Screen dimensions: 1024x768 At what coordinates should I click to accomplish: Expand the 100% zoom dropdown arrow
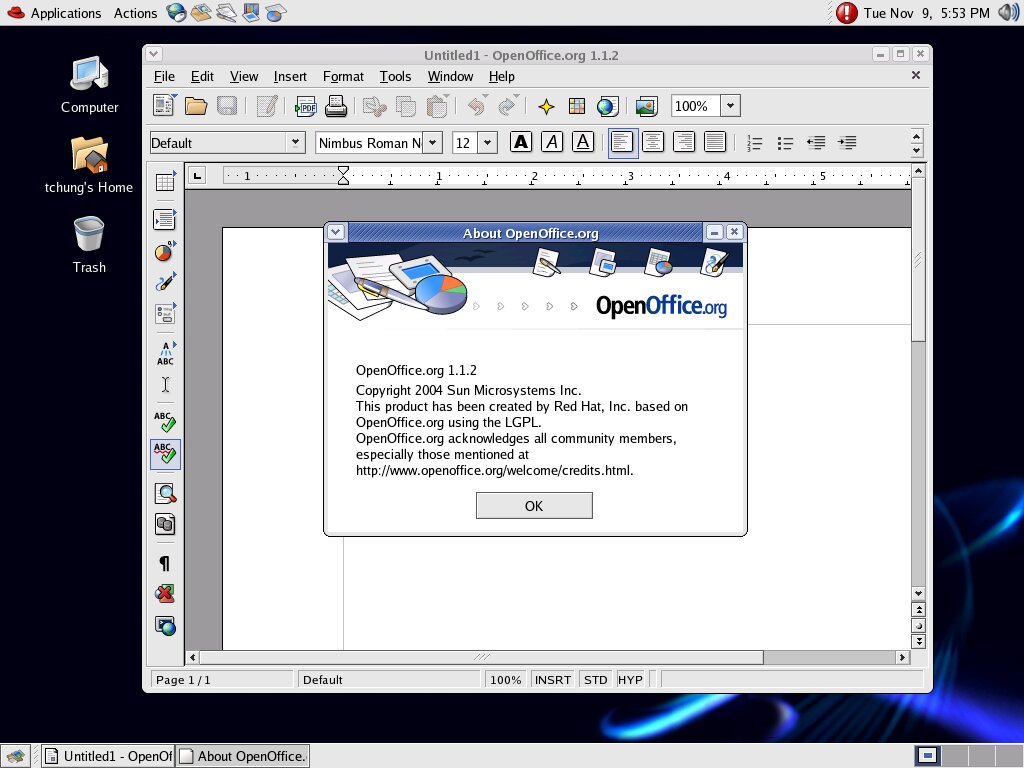click(731, 105)
